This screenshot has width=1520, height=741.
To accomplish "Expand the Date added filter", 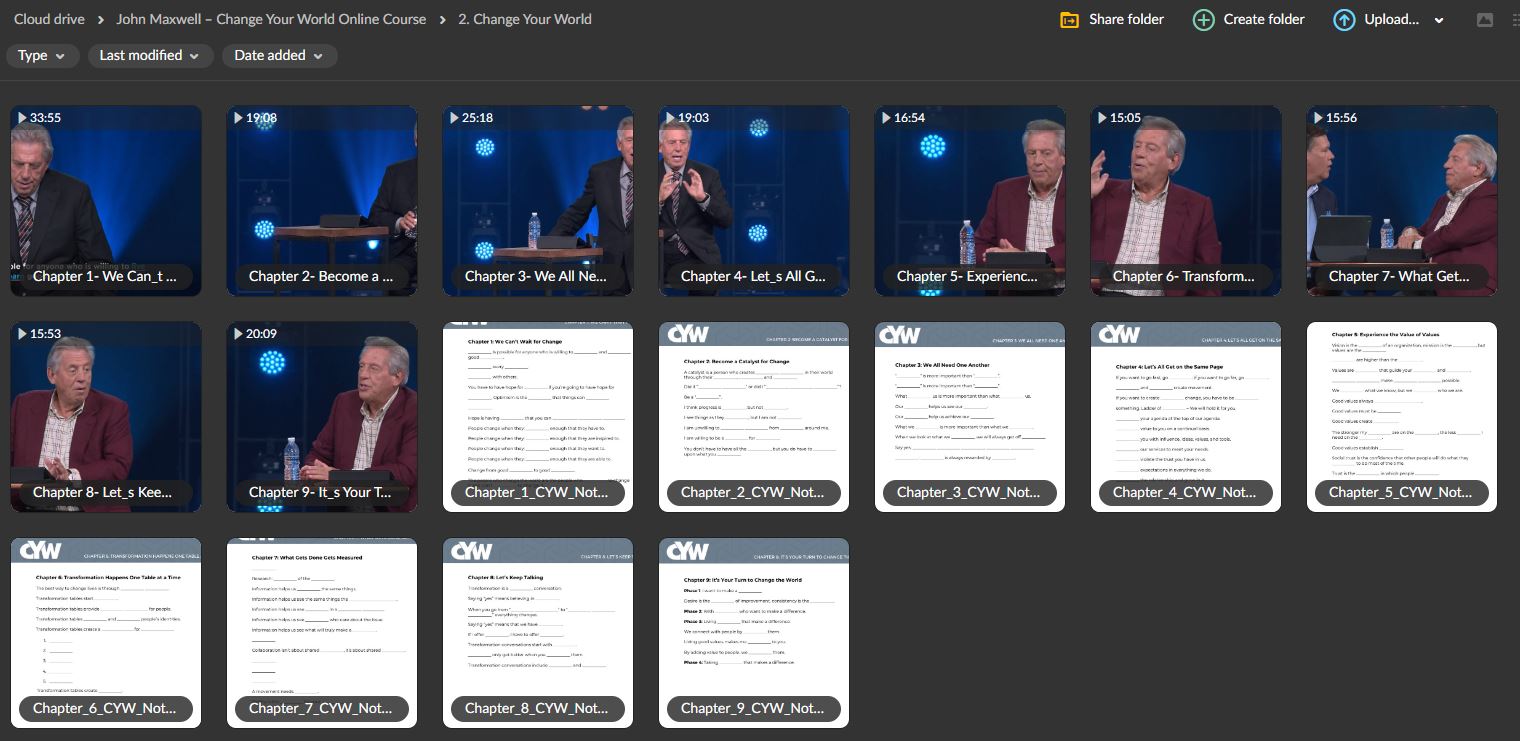I will (x=279, y=56).
